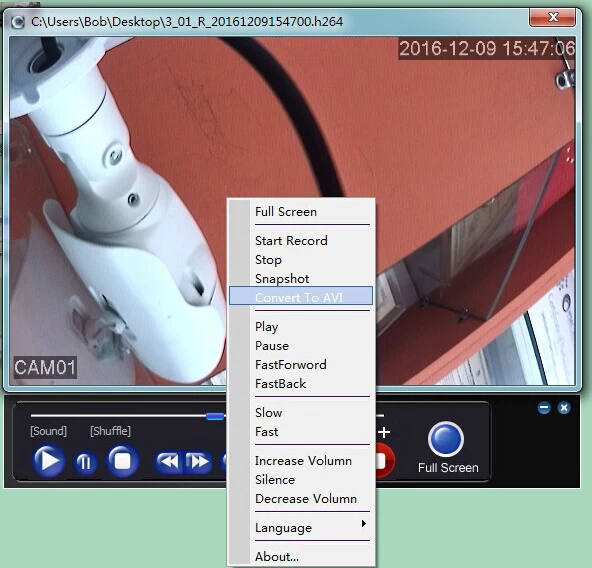This screenshot has width=592, height=568.
Task: Click the red record button
Action: pos(385,461)
